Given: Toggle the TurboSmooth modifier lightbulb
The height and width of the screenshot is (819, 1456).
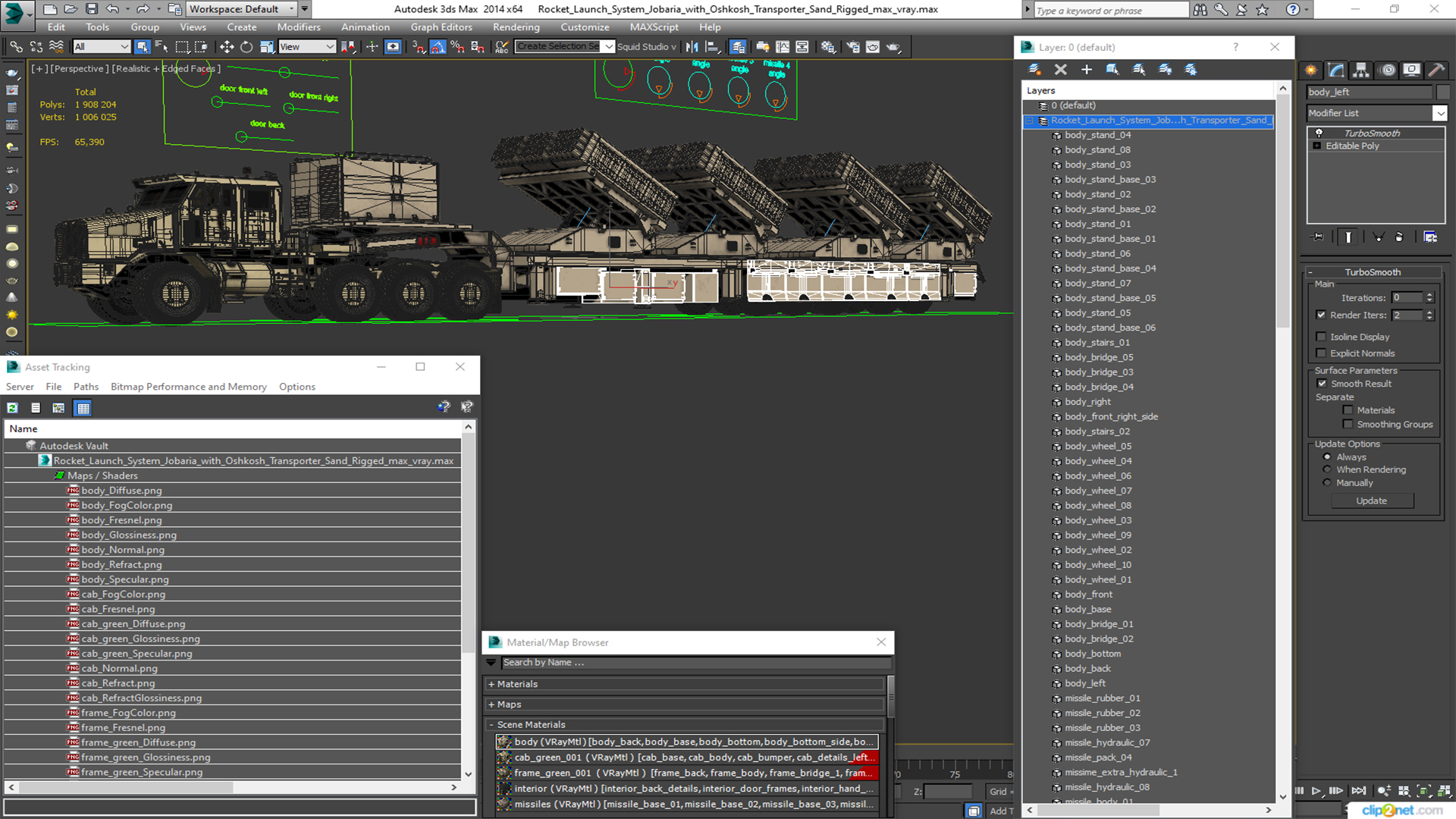Looking at the screenshot, I should click(1319, 133).
